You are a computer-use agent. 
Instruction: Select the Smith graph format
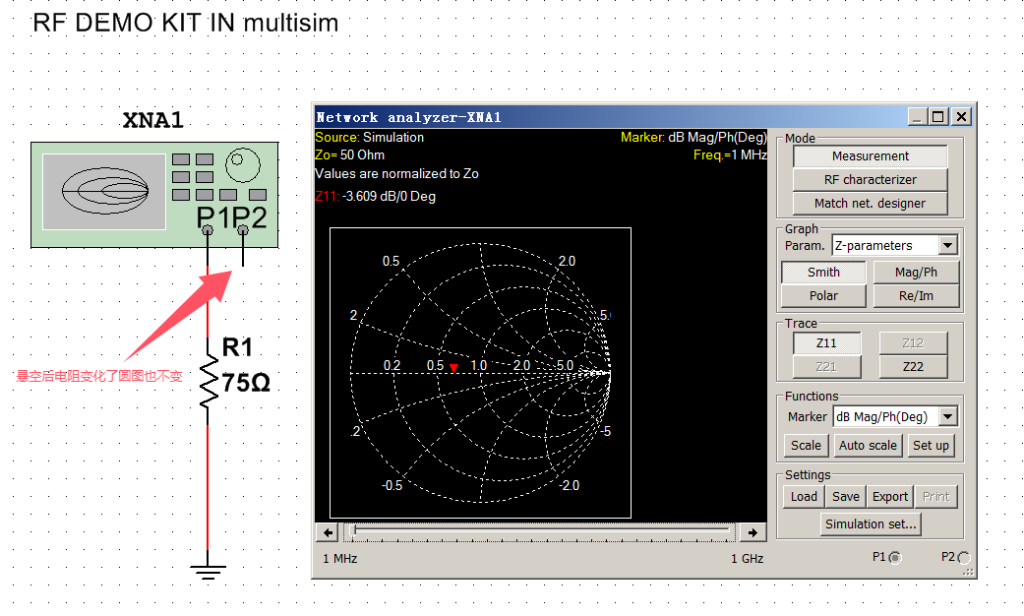tap(824, 272)
